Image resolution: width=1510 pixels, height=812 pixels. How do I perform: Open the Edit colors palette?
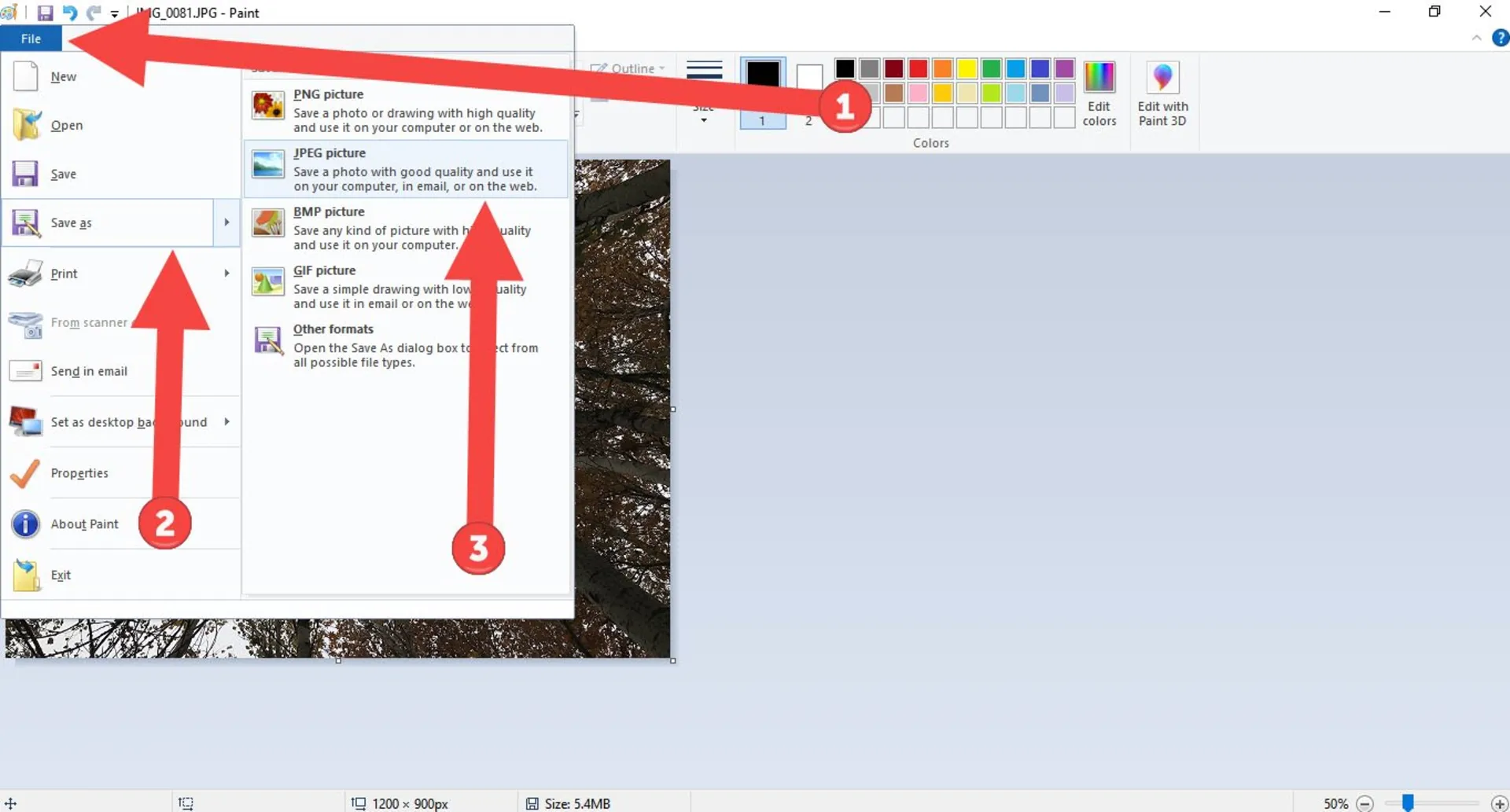[1099, 94]
